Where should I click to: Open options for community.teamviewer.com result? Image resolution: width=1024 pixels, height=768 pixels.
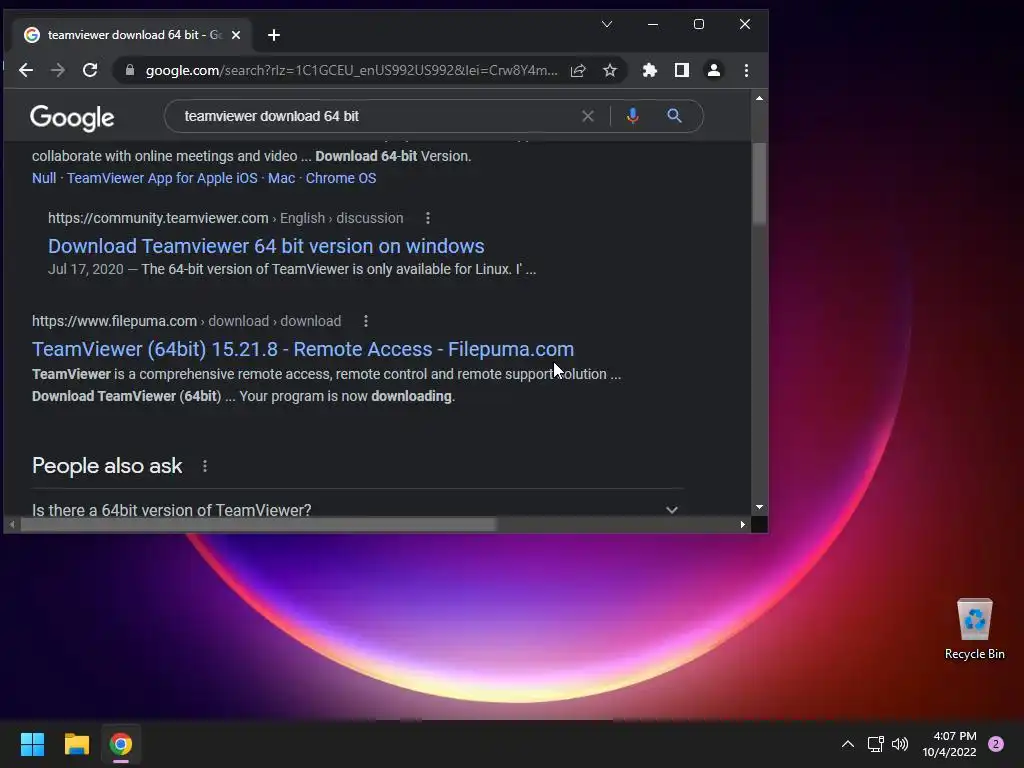[x=428, y=218]
